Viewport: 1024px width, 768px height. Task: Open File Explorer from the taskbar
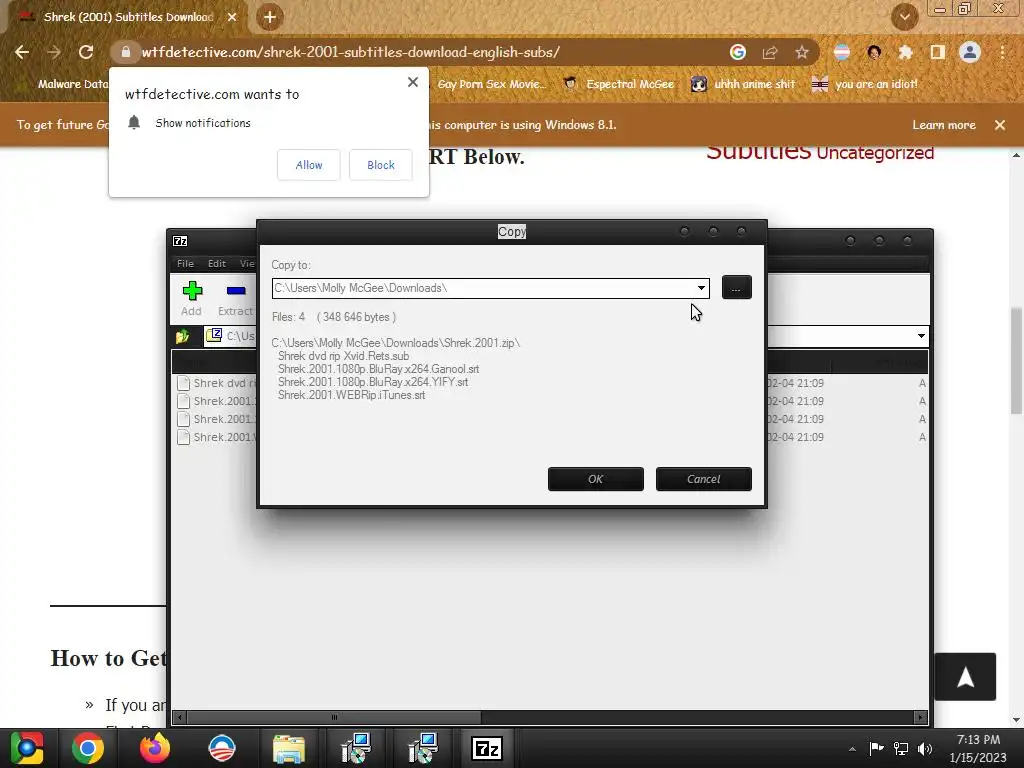click(x=289, y=748)
